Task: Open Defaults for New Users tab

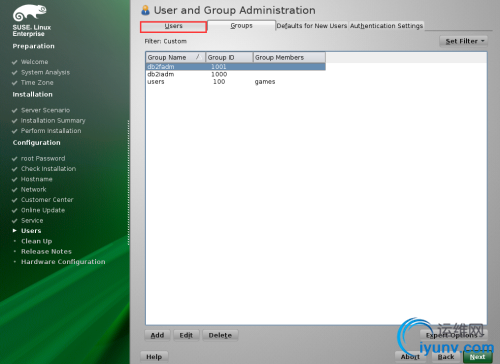Action: coord(312,26)
